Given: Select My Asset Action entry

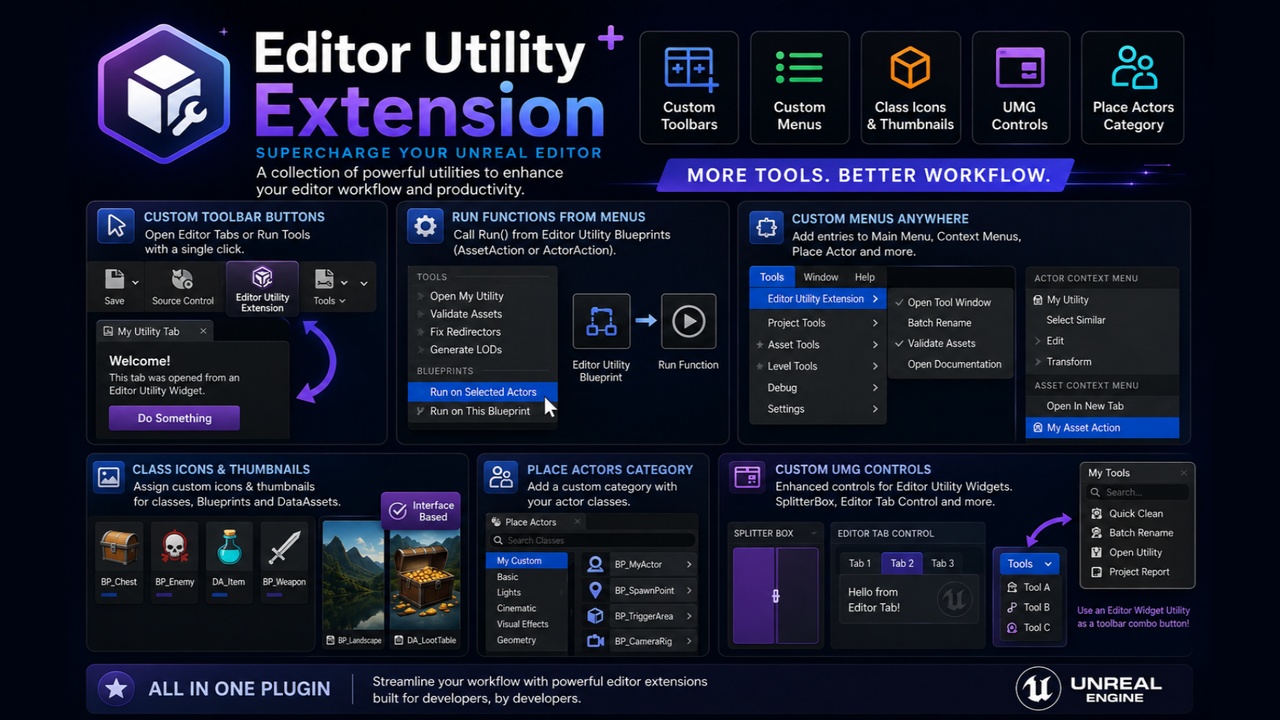Looking at the screenshot, I should coord(1102,428).
